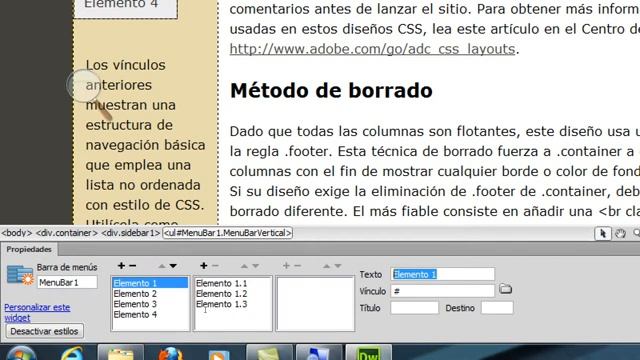Open the Personalizar este widget link
The image size is (640, 360).
click(x=37, y=312)
